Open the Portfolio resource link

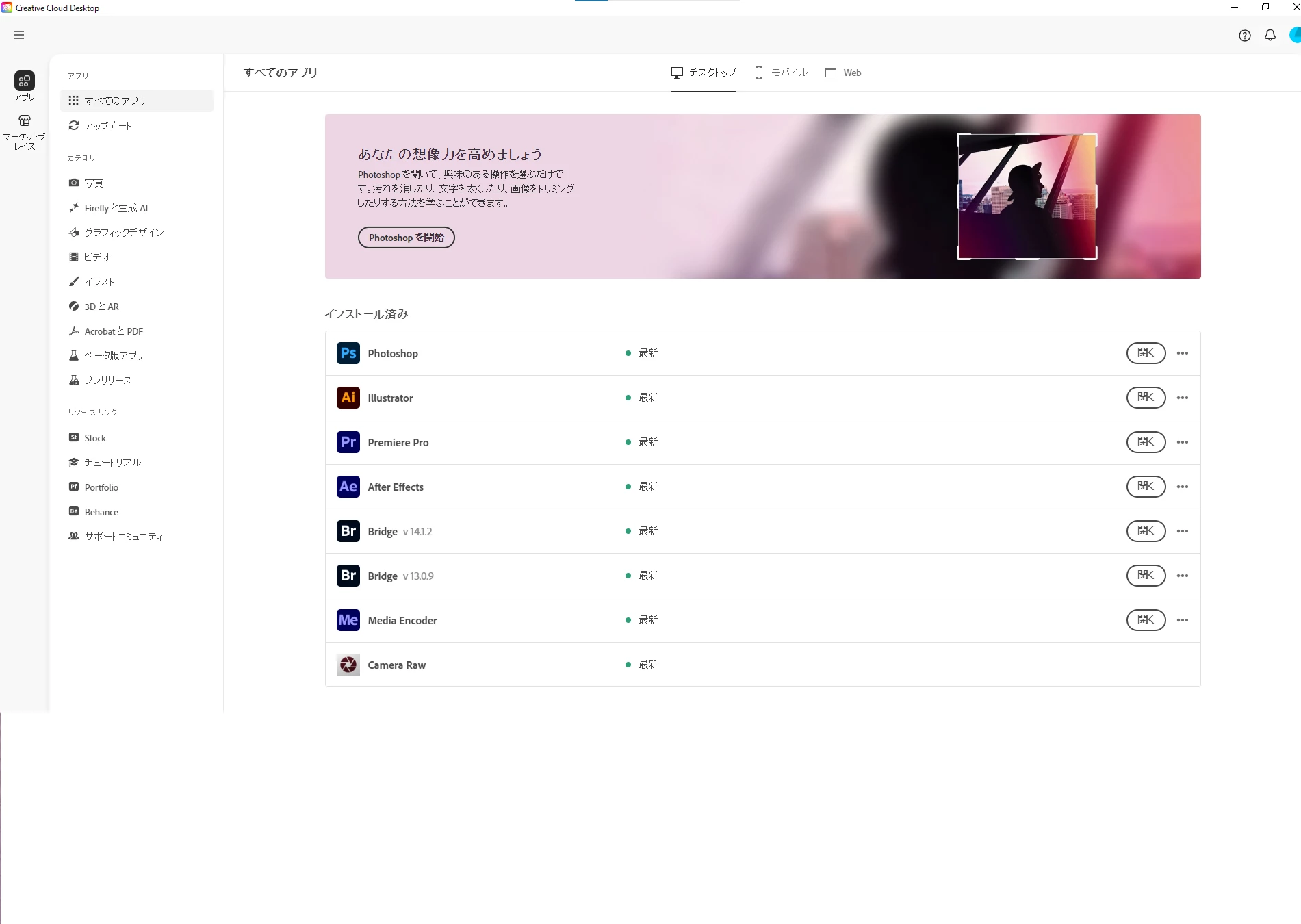[x=137, y=487]
